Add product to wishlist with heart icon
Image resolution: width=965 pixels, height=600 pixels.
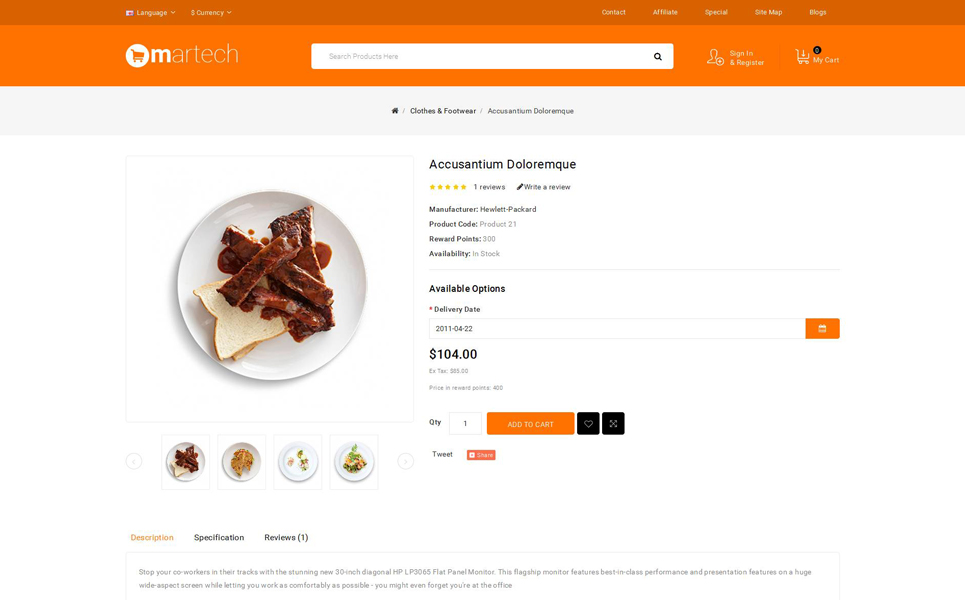click(588, 423)
